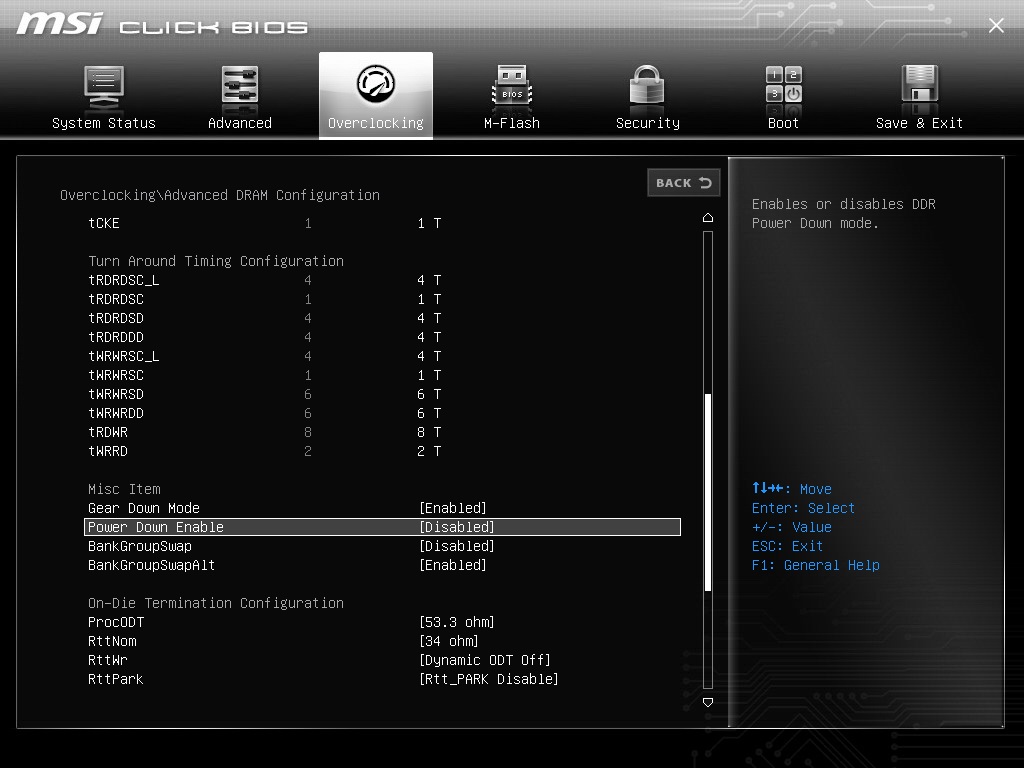Select the tWRWRSD 6 T value
The width and height of the screenshot is (1024, 768).
429,394
